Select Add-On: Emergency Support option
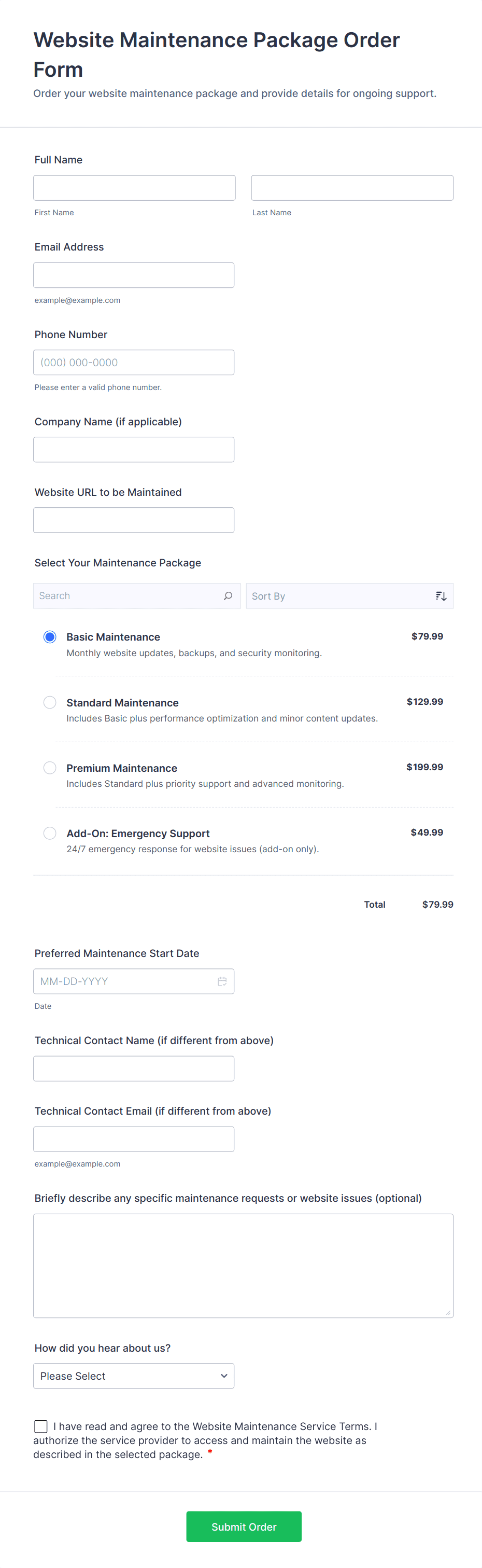Image resolution: width=482 pixels, height=1568 pixels. tap(50, 832)
